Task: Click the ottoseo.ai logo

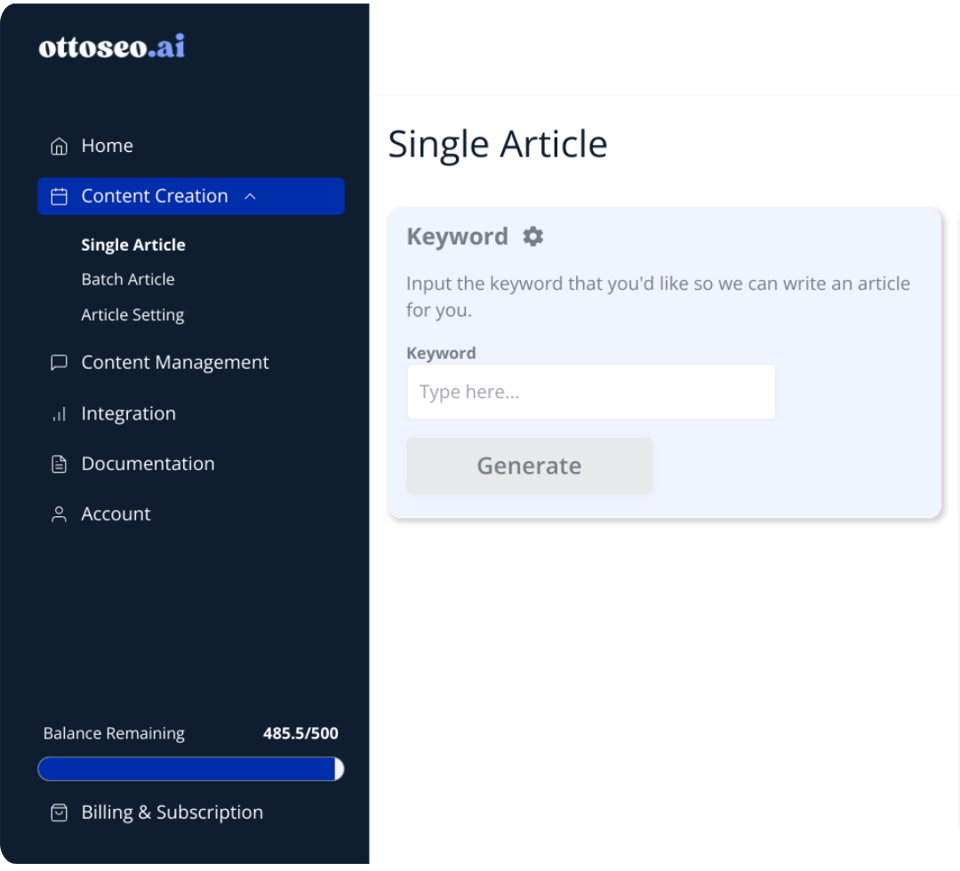Action: click(112, 47)
